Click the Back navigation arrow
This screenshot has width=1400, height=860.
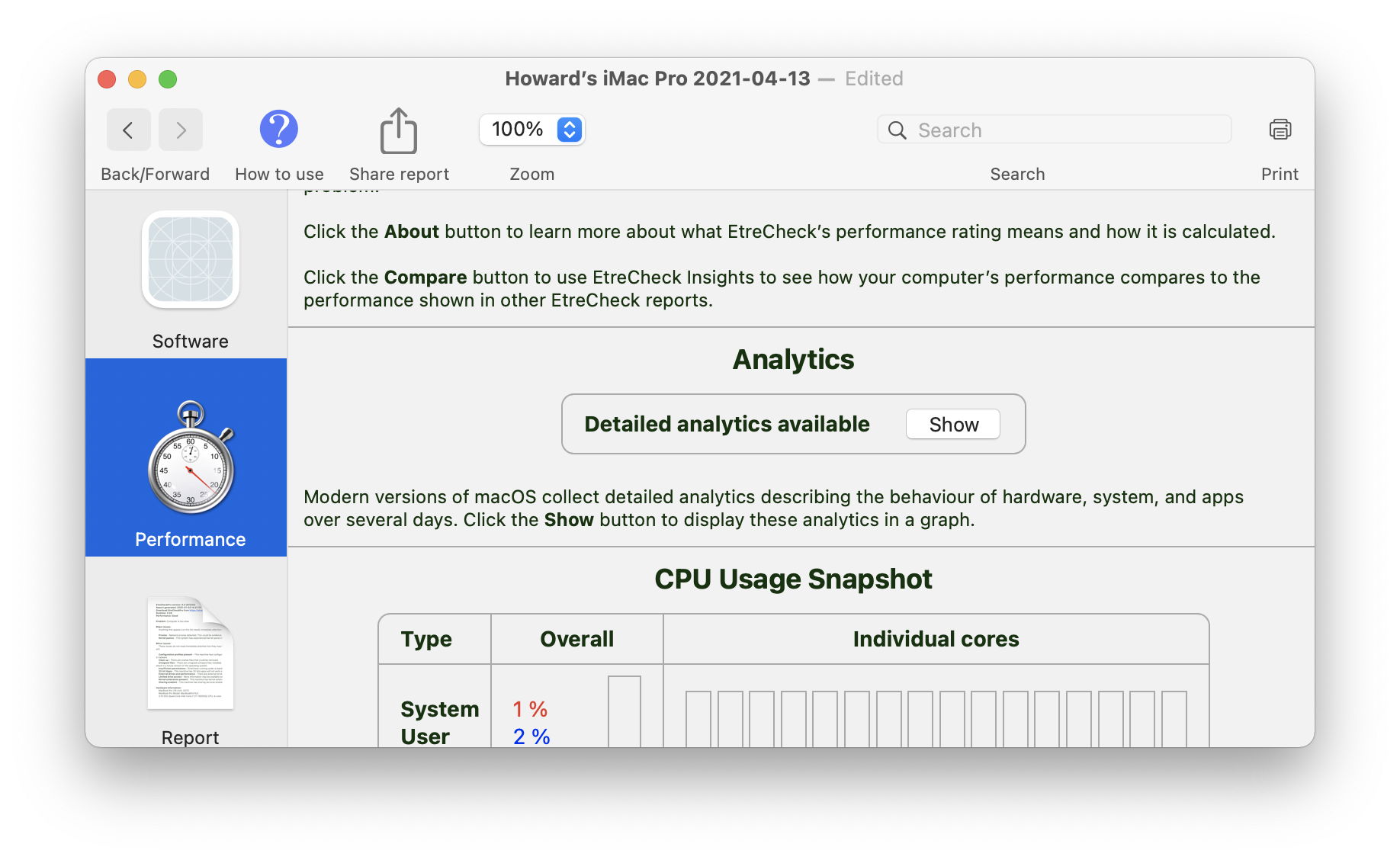[x=128, y=130]
